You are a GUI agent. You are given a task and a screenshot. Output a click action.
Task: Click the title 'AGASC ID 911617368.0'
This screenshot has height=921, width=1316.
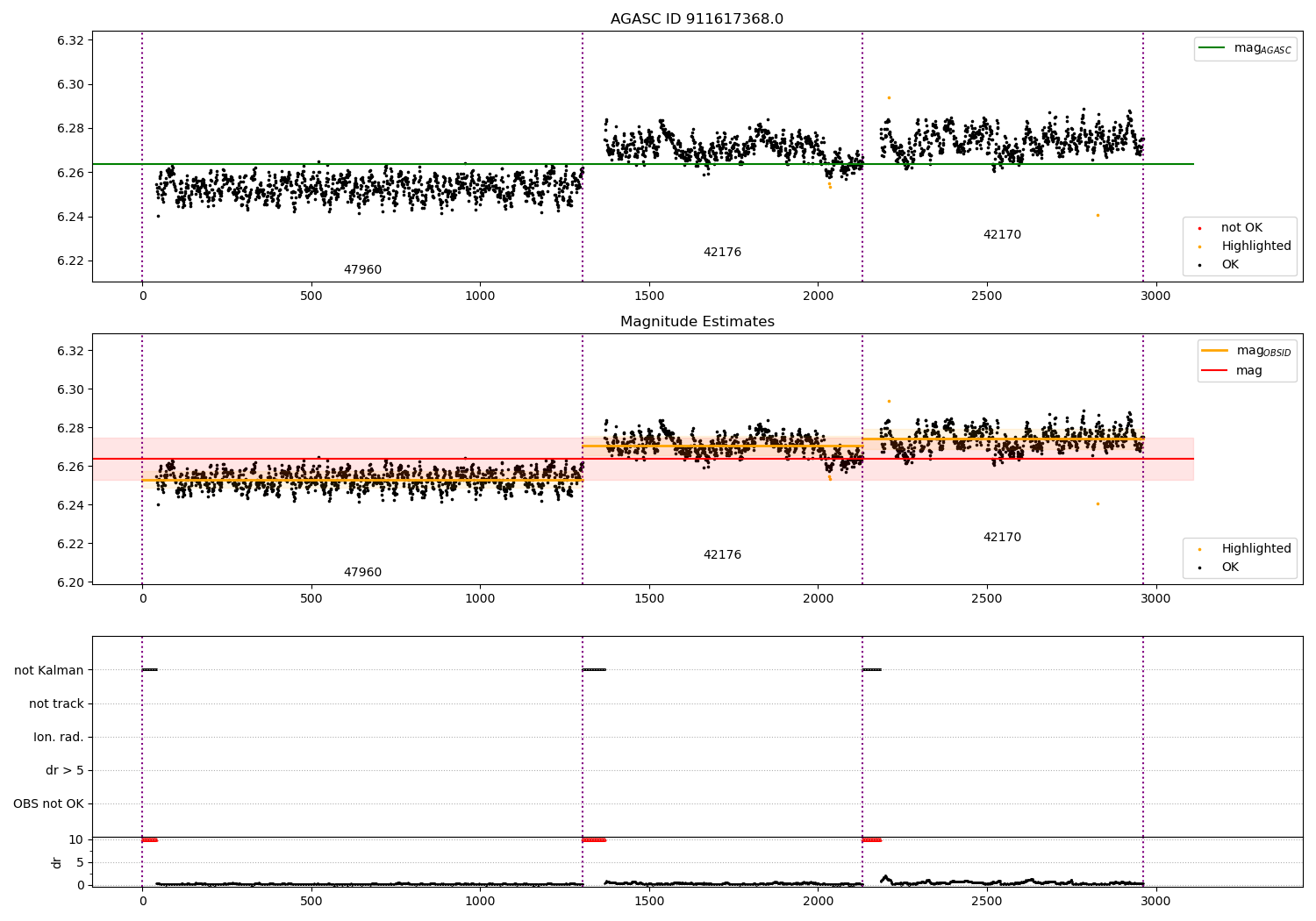click(x=697, y=19)
